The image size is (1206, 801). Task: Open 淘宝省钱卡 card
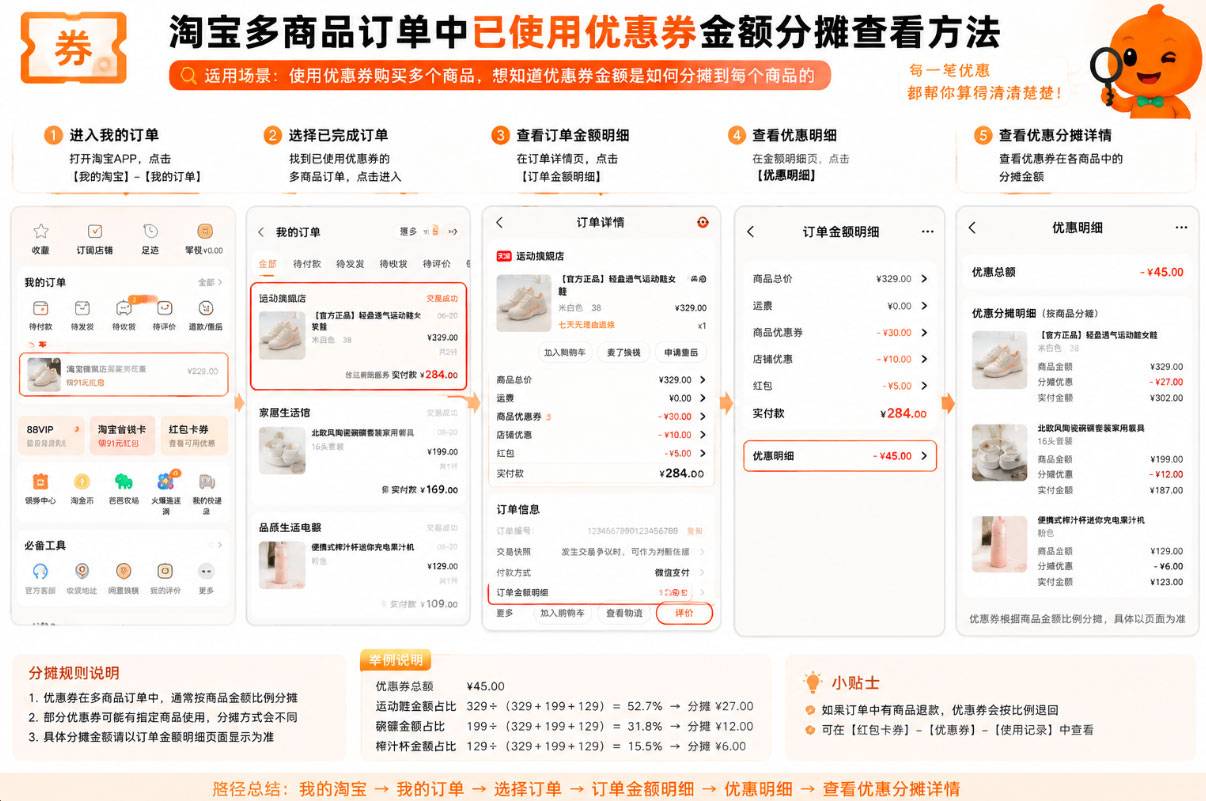(x=122, y=435)
